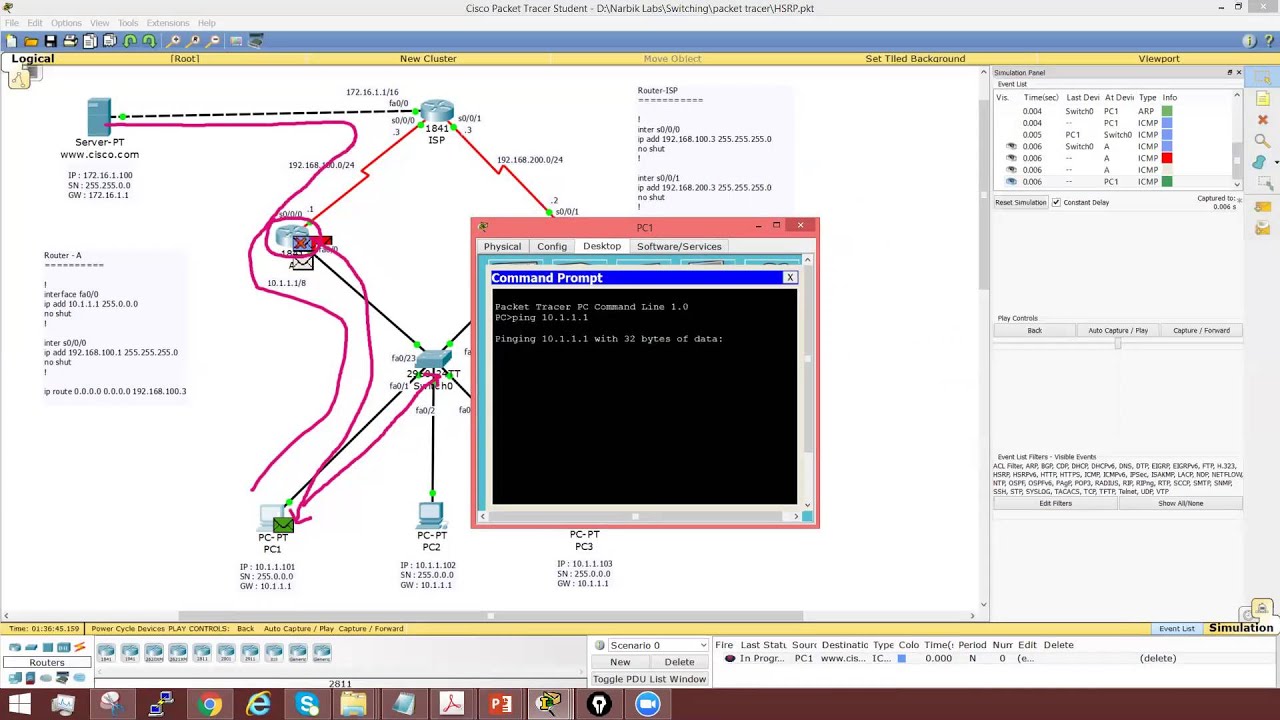Switch to Software/Services tab in PC1 window
1280x720 pixels.
679,246
